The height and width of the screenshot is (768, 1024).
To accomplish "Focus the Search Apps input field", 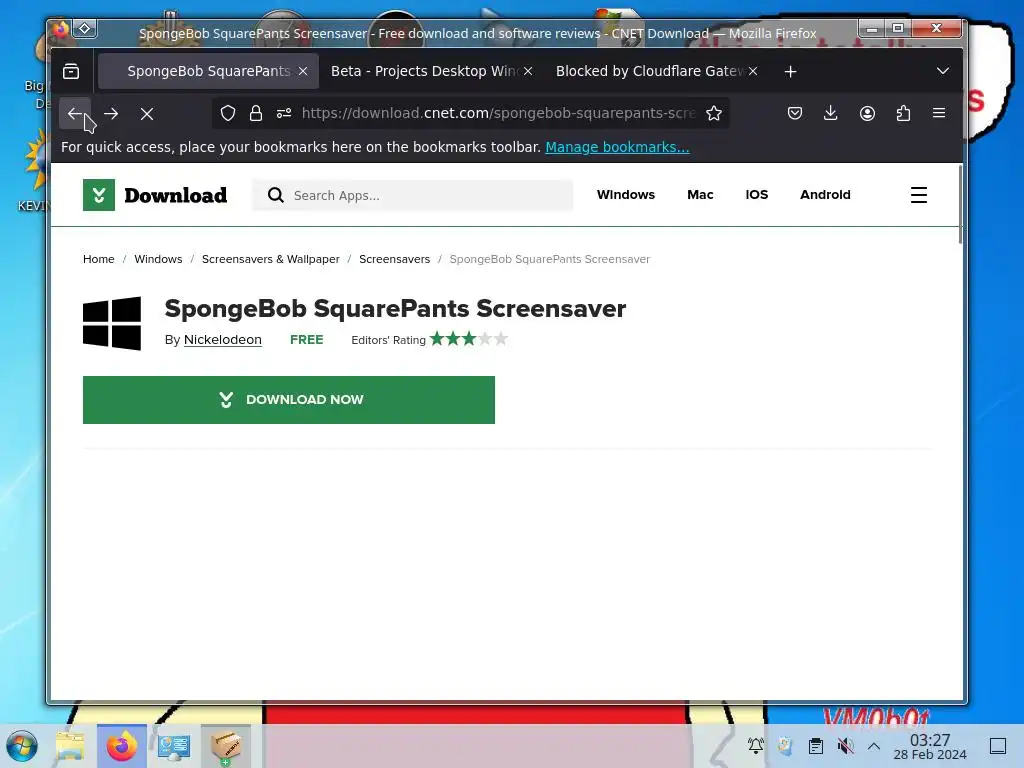I will click(x=413, y=195).
